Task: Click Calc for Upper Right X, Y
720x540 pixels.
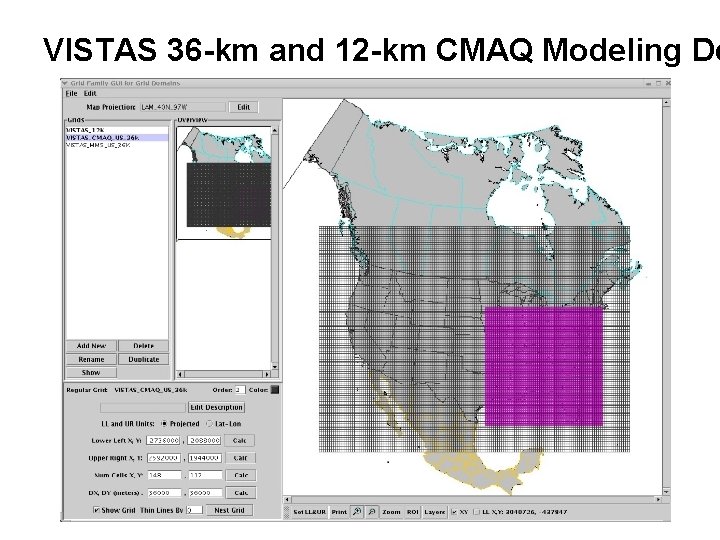Action: (240, 458)
